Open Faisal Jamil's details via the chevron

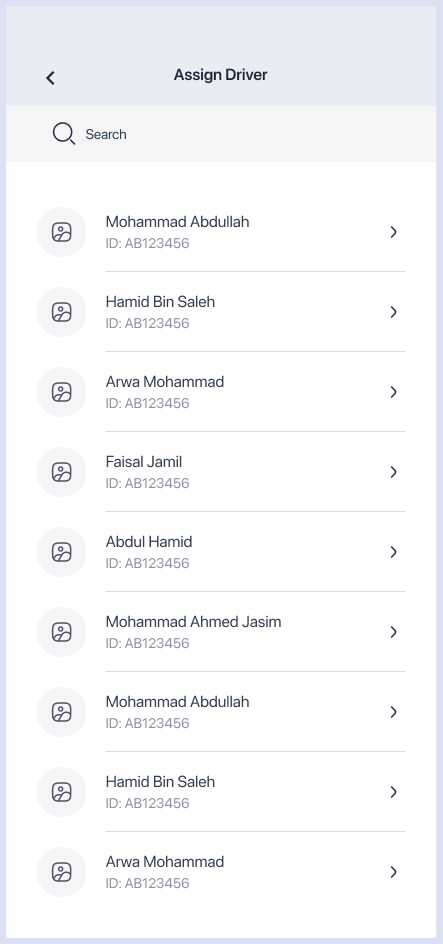(394, 472)
